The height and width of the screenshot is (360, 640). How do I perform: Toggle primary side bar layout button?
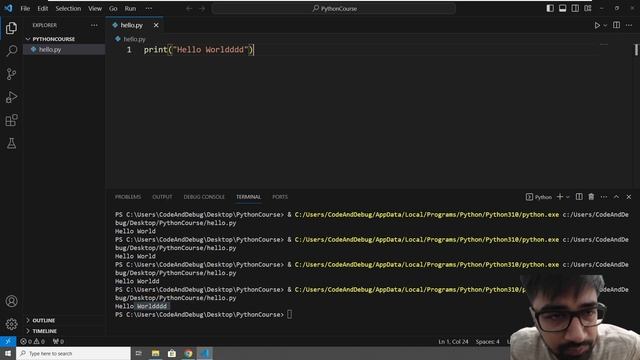point(550,9)
